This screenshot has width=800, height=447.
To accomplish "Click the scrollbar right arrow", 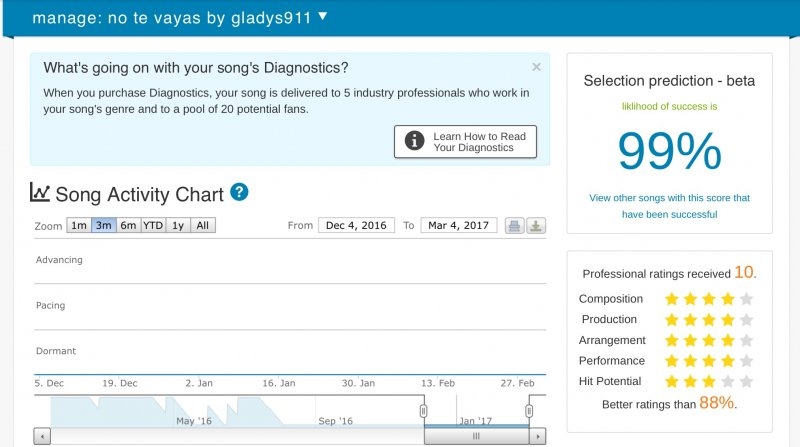I will click(540, 436).
